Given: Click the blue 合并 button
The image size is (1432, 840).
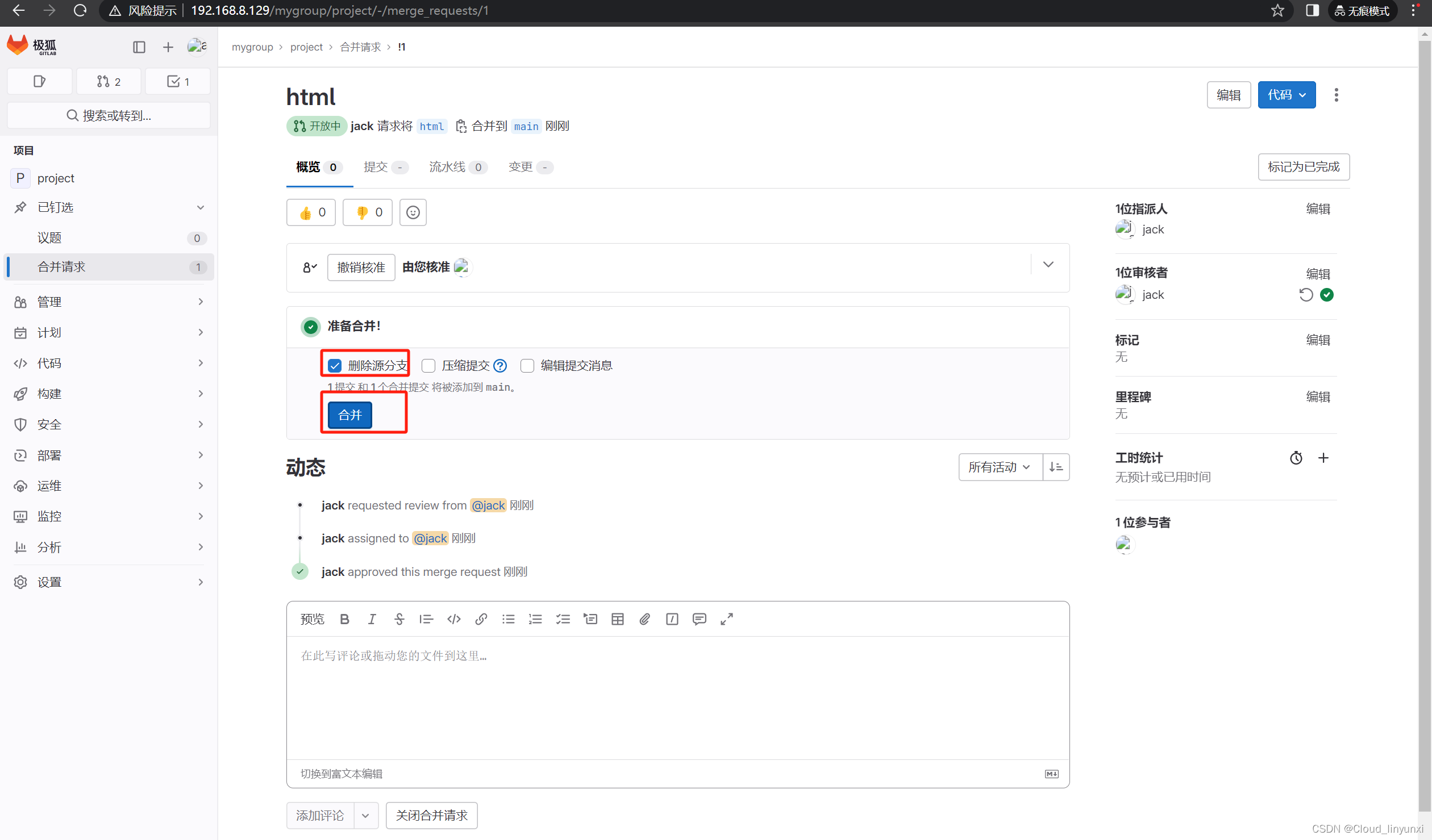Looking at the screenshot, I should [349, 415].
